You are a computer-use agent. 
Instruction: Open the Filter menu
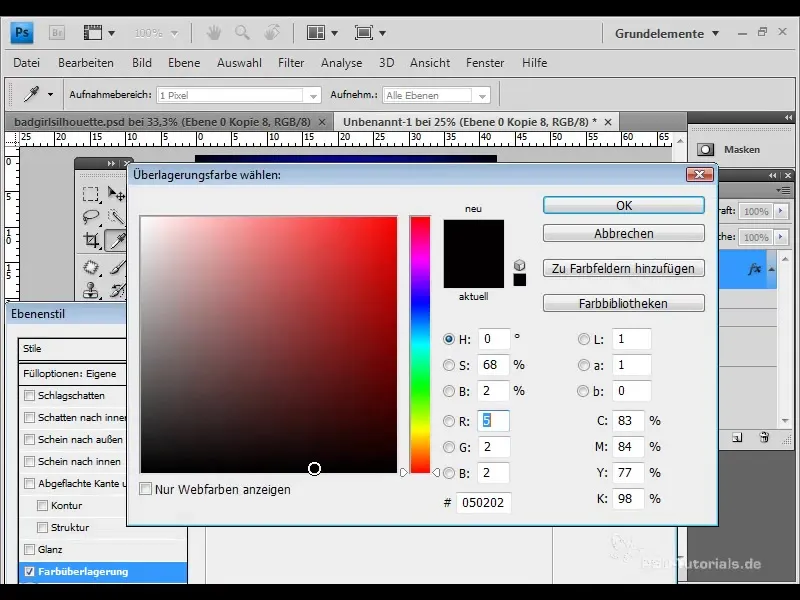[x=291, y=62]
